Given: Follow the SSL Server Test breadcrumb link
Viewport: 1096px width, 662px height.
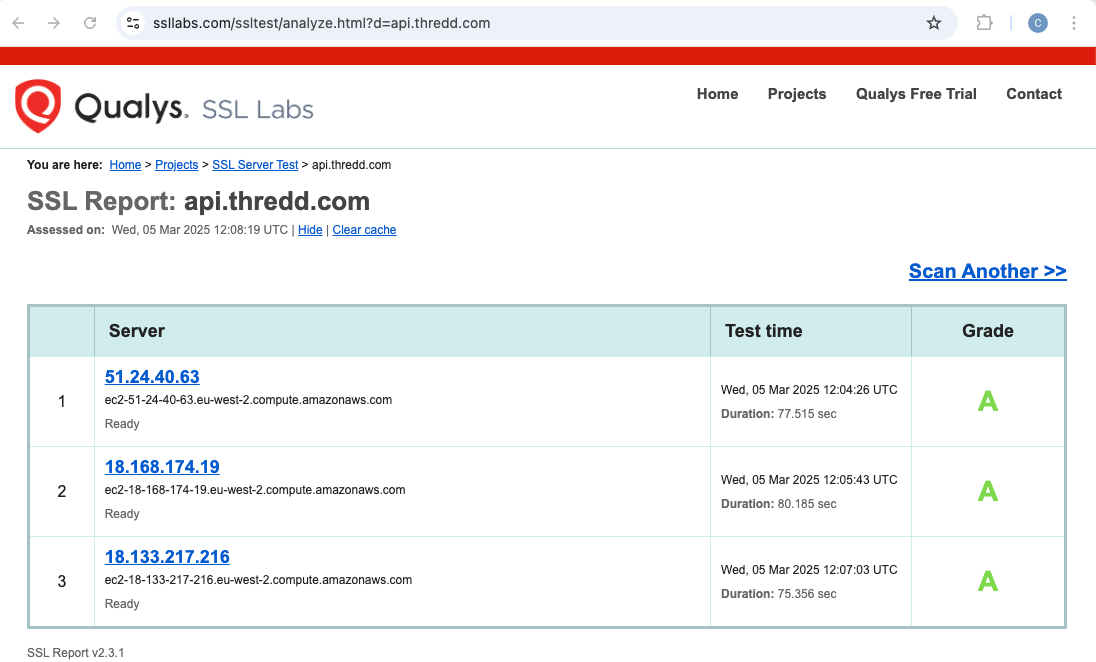Looking at the screenshot, I should coord(255,165).
